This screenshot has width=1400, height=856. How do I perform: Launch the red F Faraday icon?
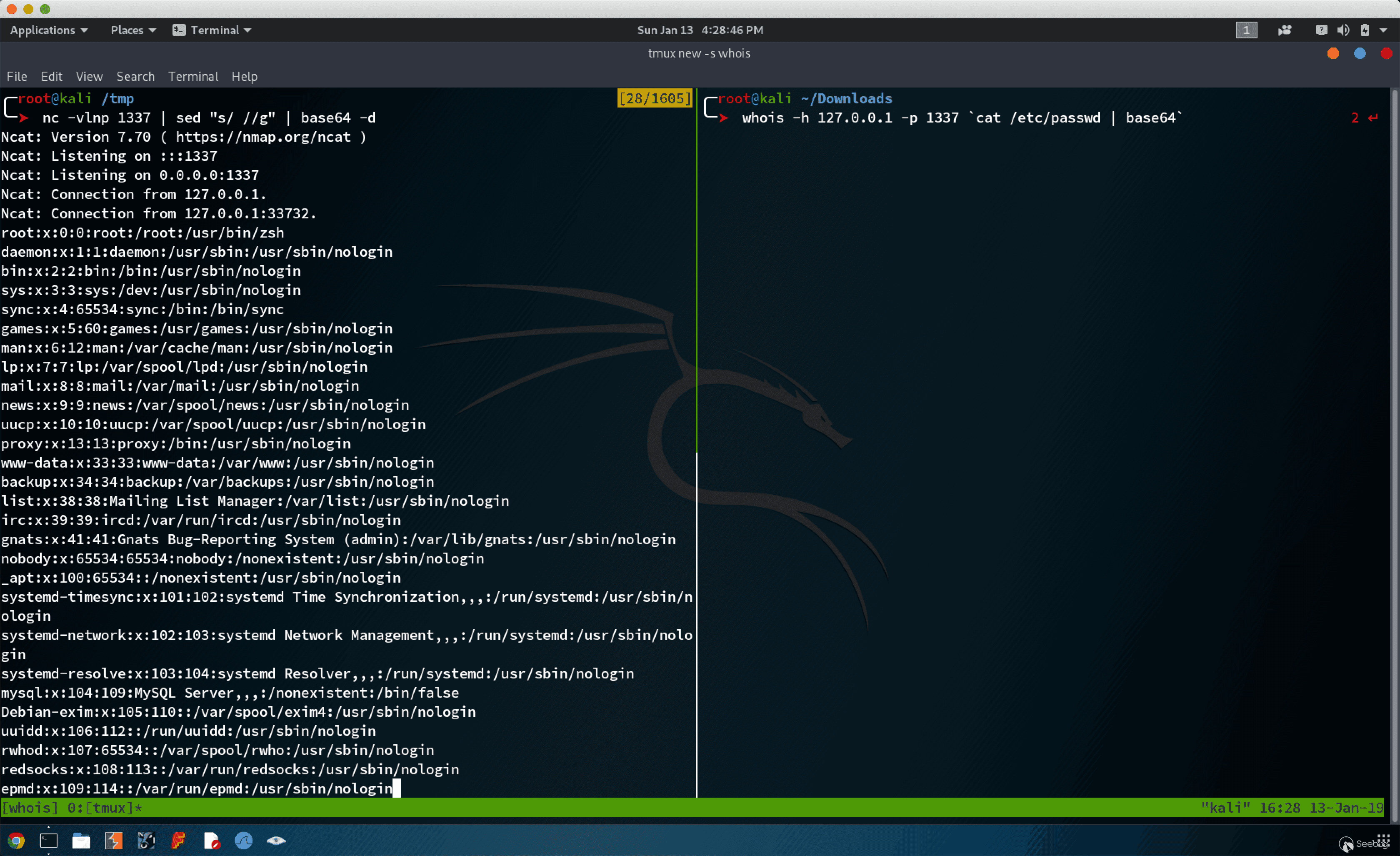178,840
